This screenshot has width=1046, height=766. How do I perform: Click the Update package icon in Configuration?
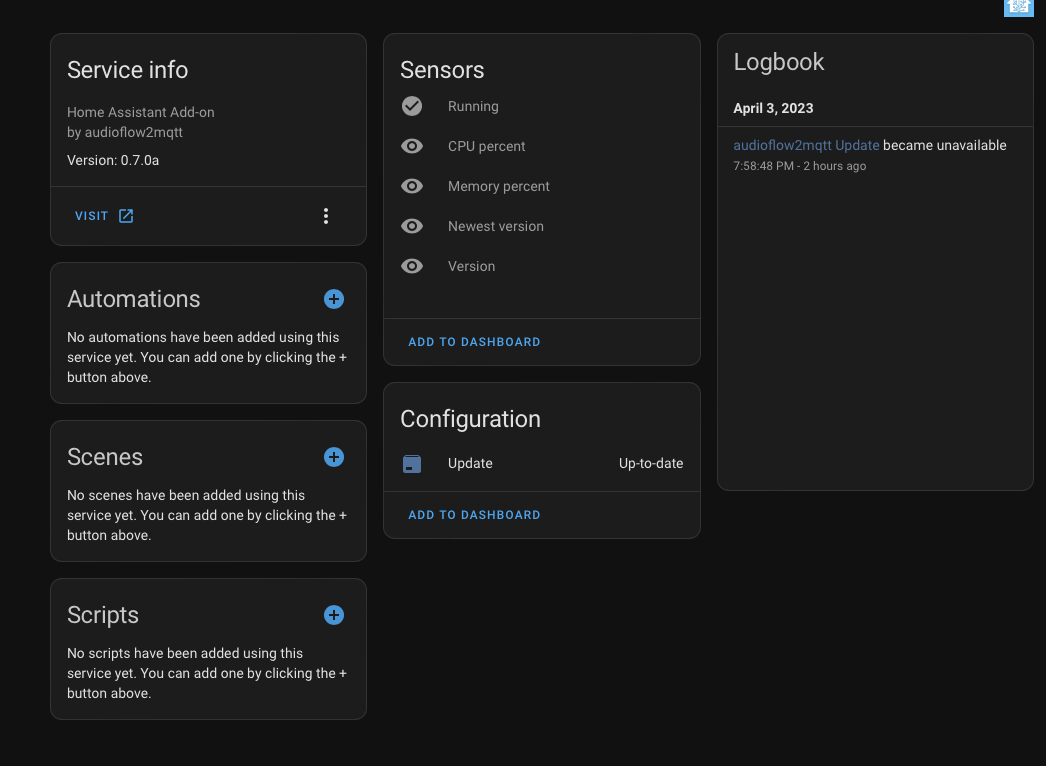coord(411,463)
